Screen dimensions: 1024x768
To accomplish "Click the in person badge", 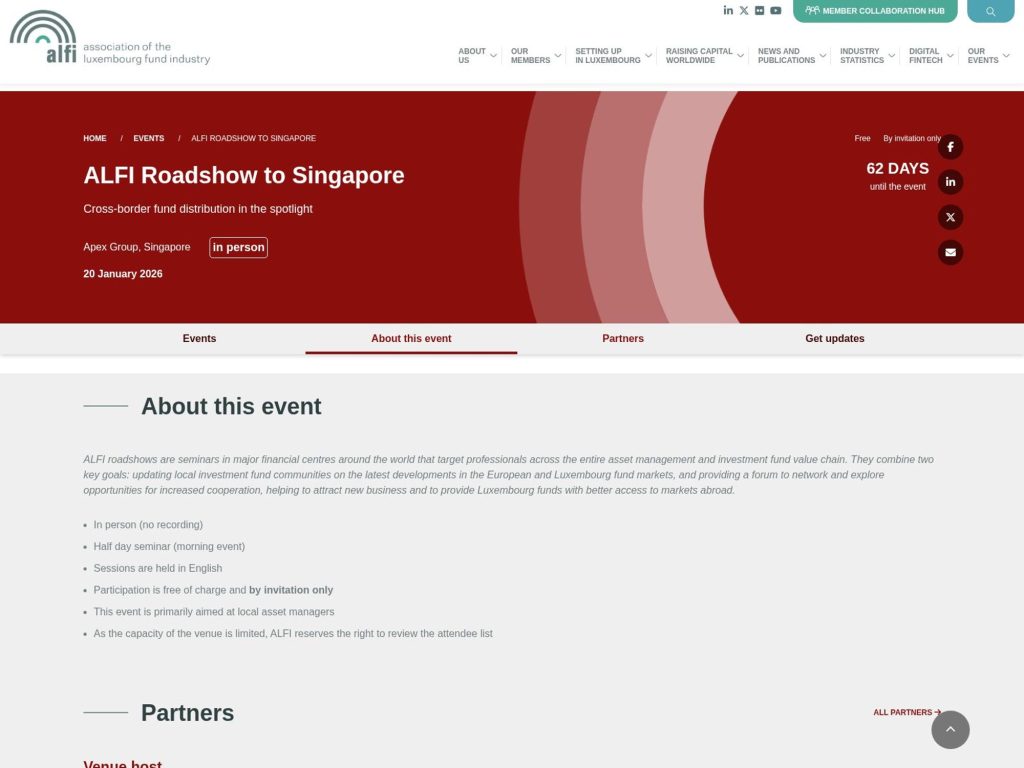I will tap(238, 247).
